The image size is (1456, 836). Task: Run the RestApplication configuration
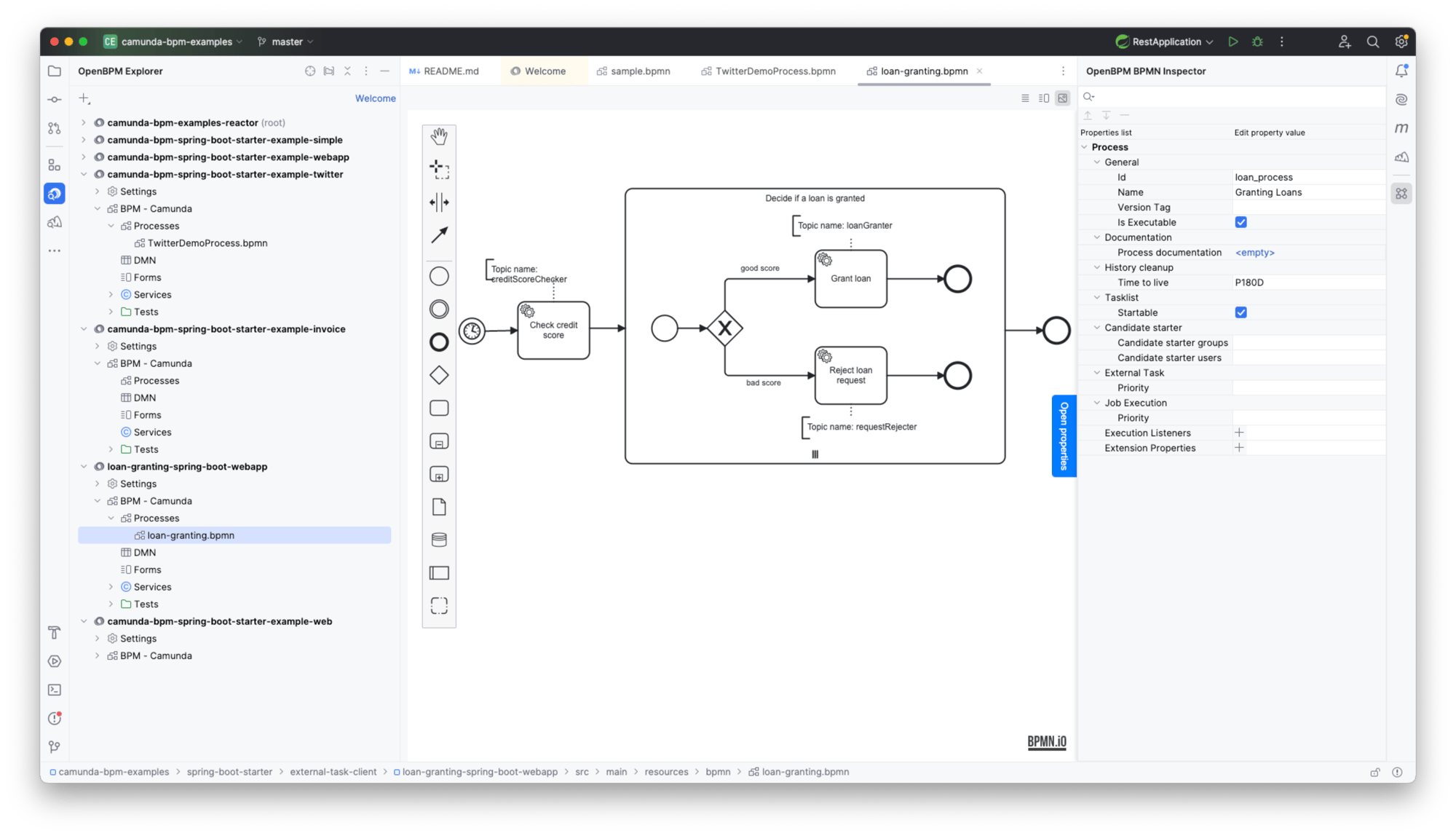1233,42
